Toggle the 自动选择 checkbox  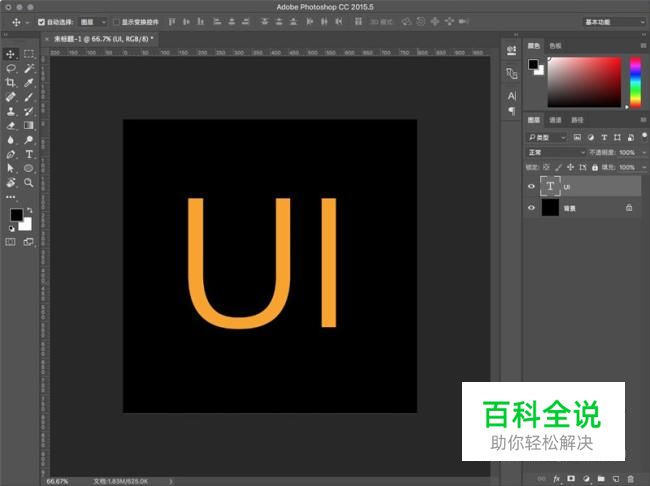(41, 21)
